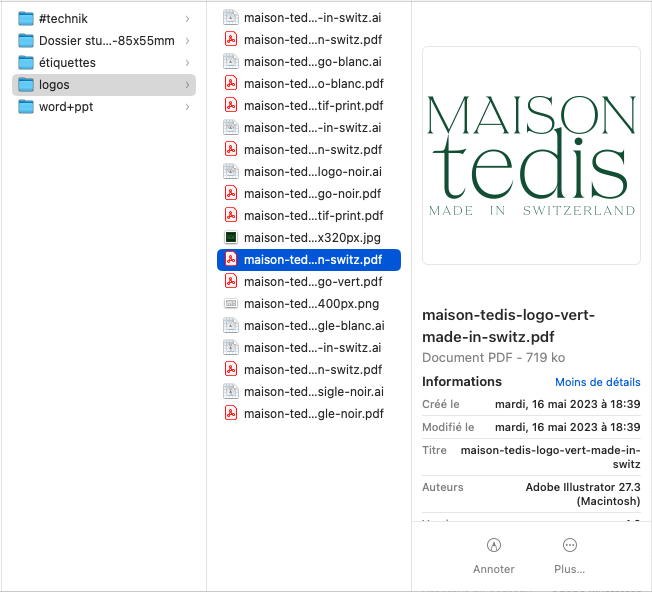Image resolution: width=652 pixels, height=592 pixels.
Task: Click the Auteurs value Adobe Illustrator 27.3
Action: coord(583,494)
